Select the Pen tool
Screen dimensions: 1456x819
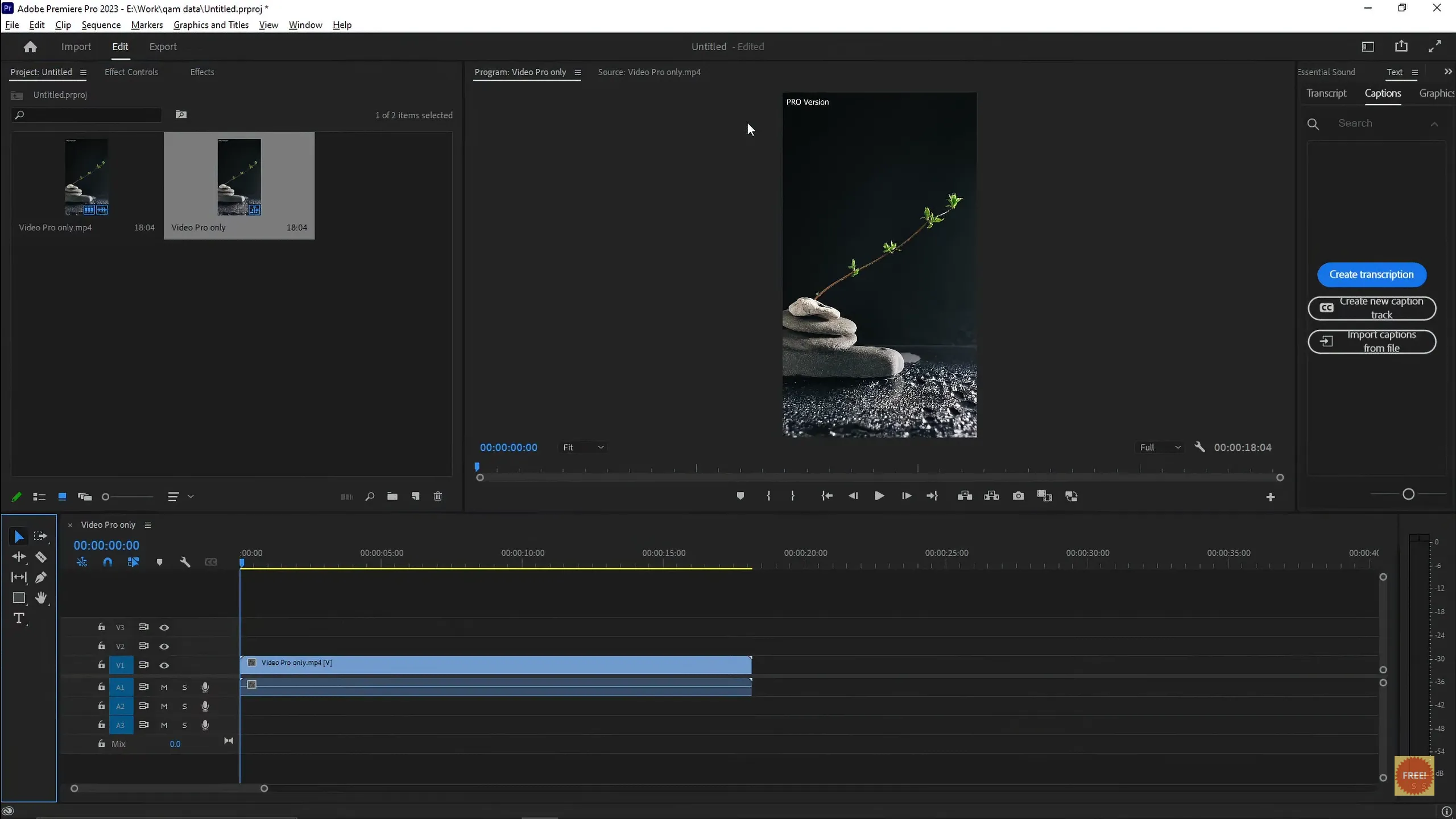(40, 577)
